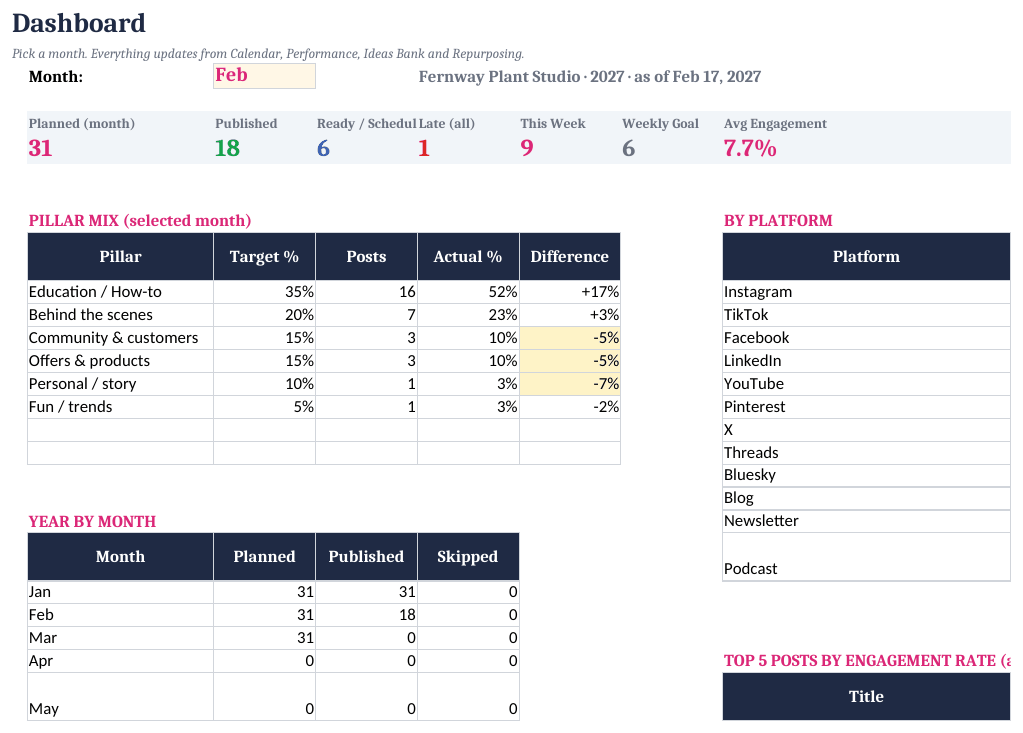This screenshot has width=1023, height=733.
Task: Click the Dashboard title
Action: pos(79,23)
